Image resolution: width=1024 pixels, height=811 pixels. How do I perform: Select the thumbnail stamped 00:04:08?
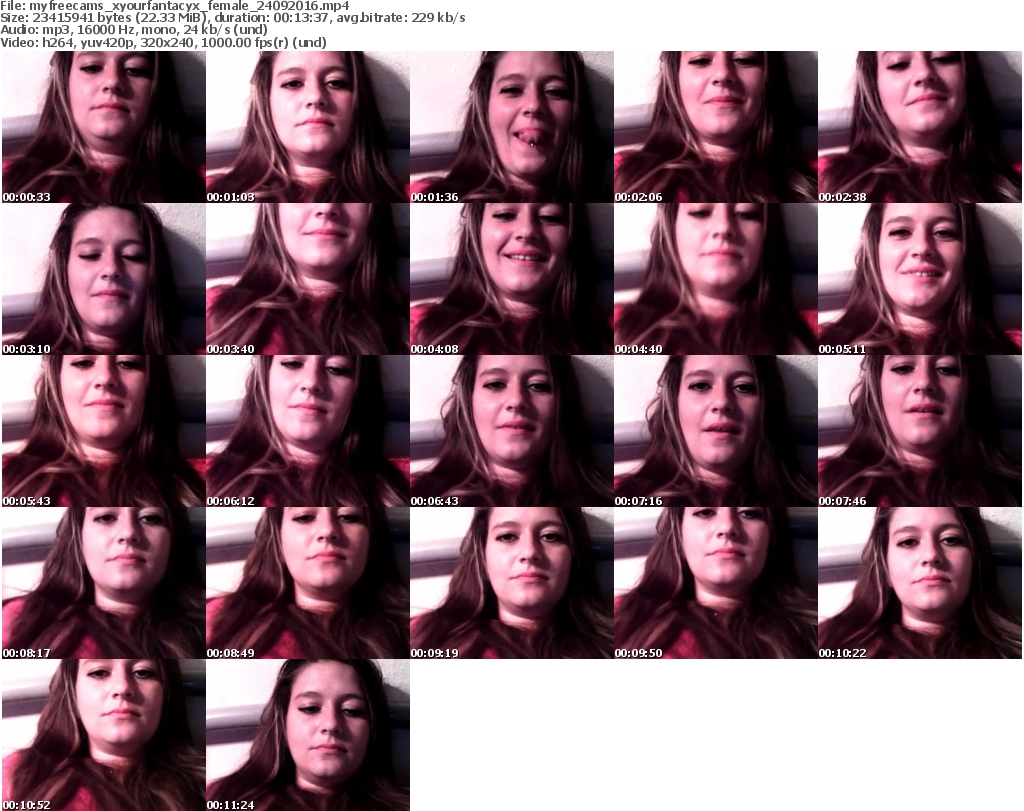[512, 279]
